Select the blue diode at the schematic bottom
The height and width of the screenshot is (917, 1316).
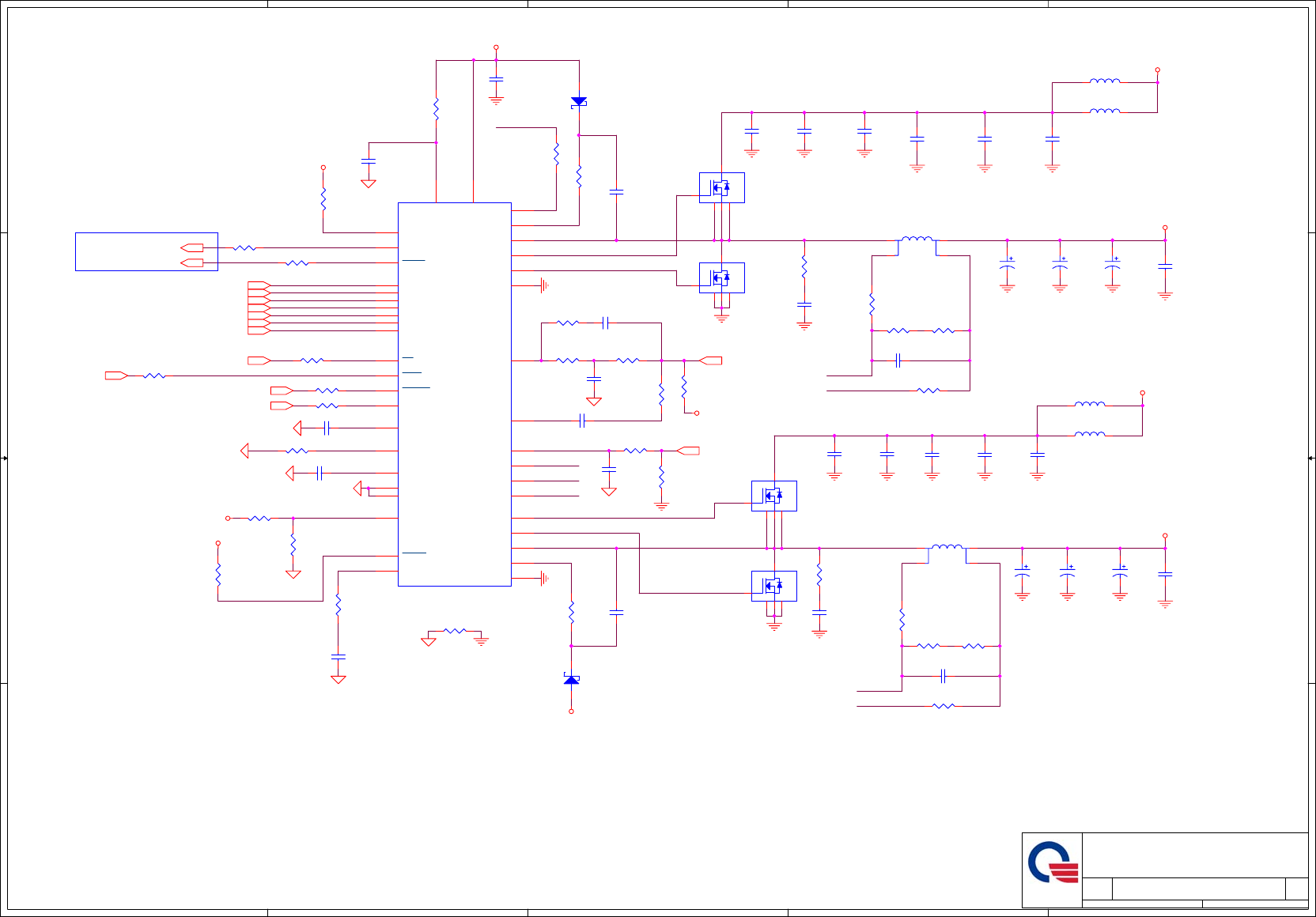coord(571,679)
